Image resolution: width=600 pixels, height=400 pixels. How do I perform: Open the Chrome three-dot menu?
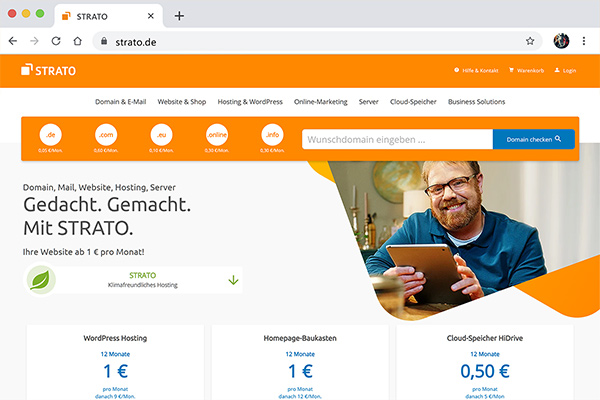point(583,42)
